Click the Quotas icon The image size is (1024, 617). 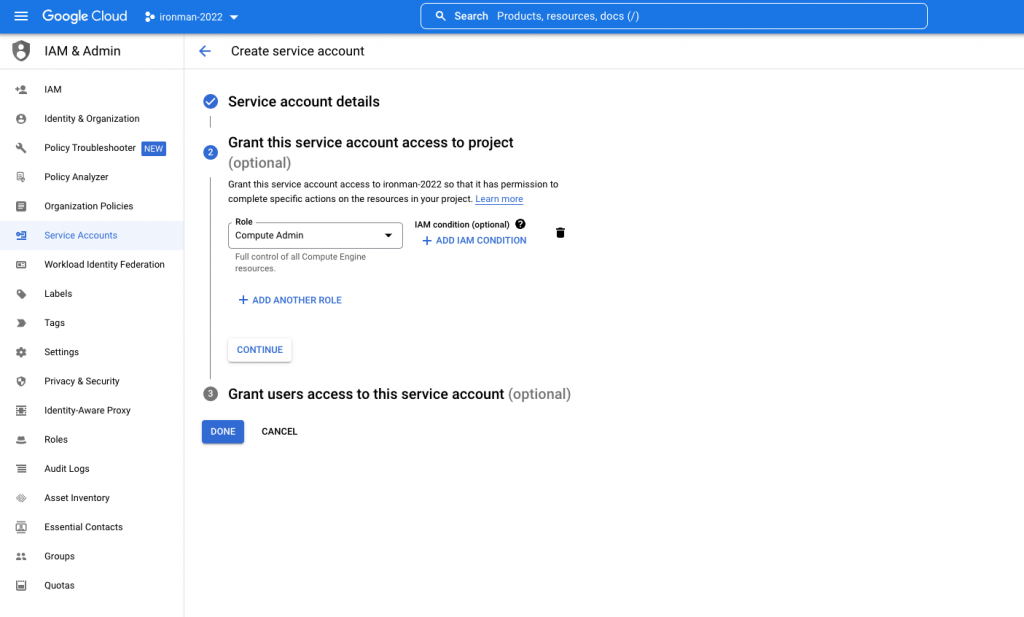[x=21, y=586]
